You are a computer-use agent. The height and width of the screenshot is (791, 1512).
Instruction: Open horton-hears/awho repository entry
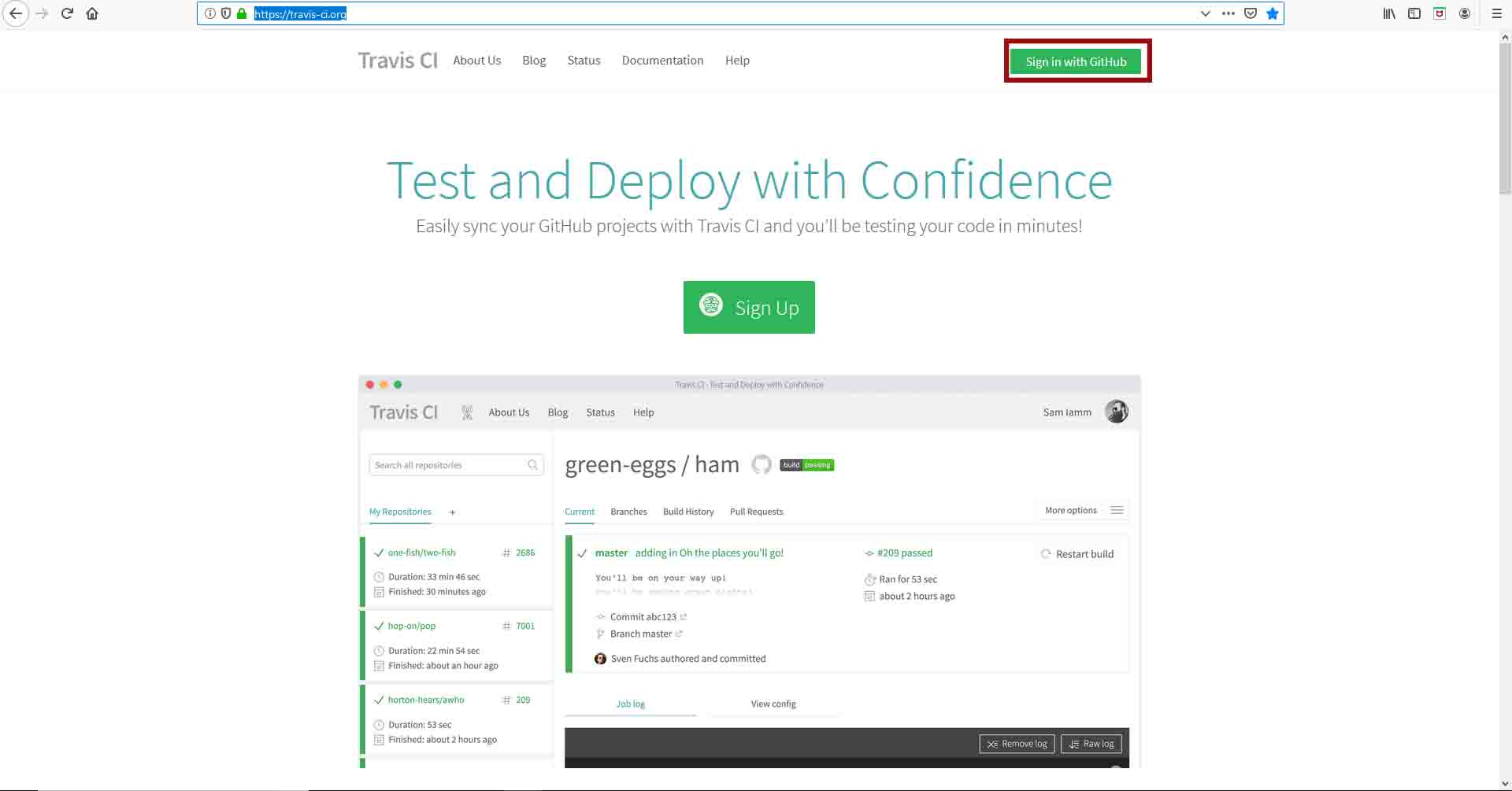click(425, 700)
